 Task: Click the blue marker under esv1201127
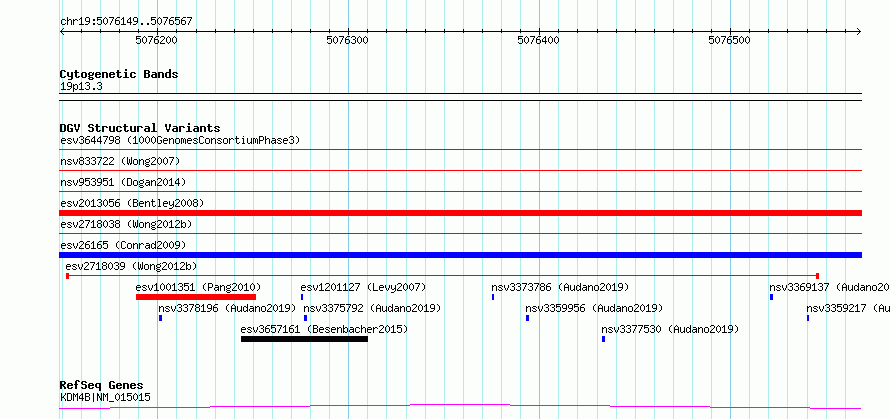(x=302, y=297)
